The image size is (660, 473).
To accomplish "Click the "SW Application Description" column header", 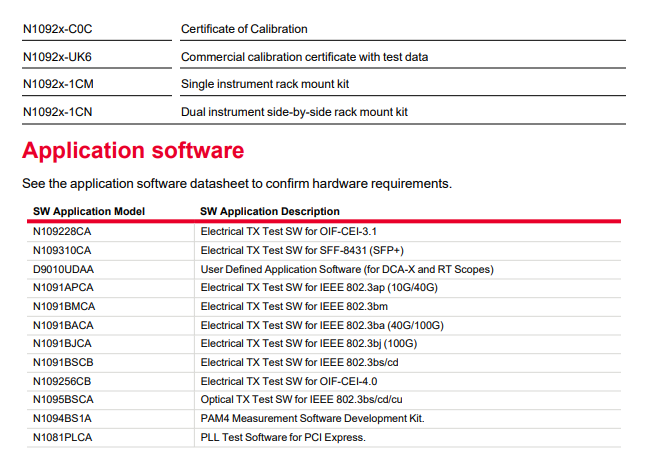I will tap(270, 211).
